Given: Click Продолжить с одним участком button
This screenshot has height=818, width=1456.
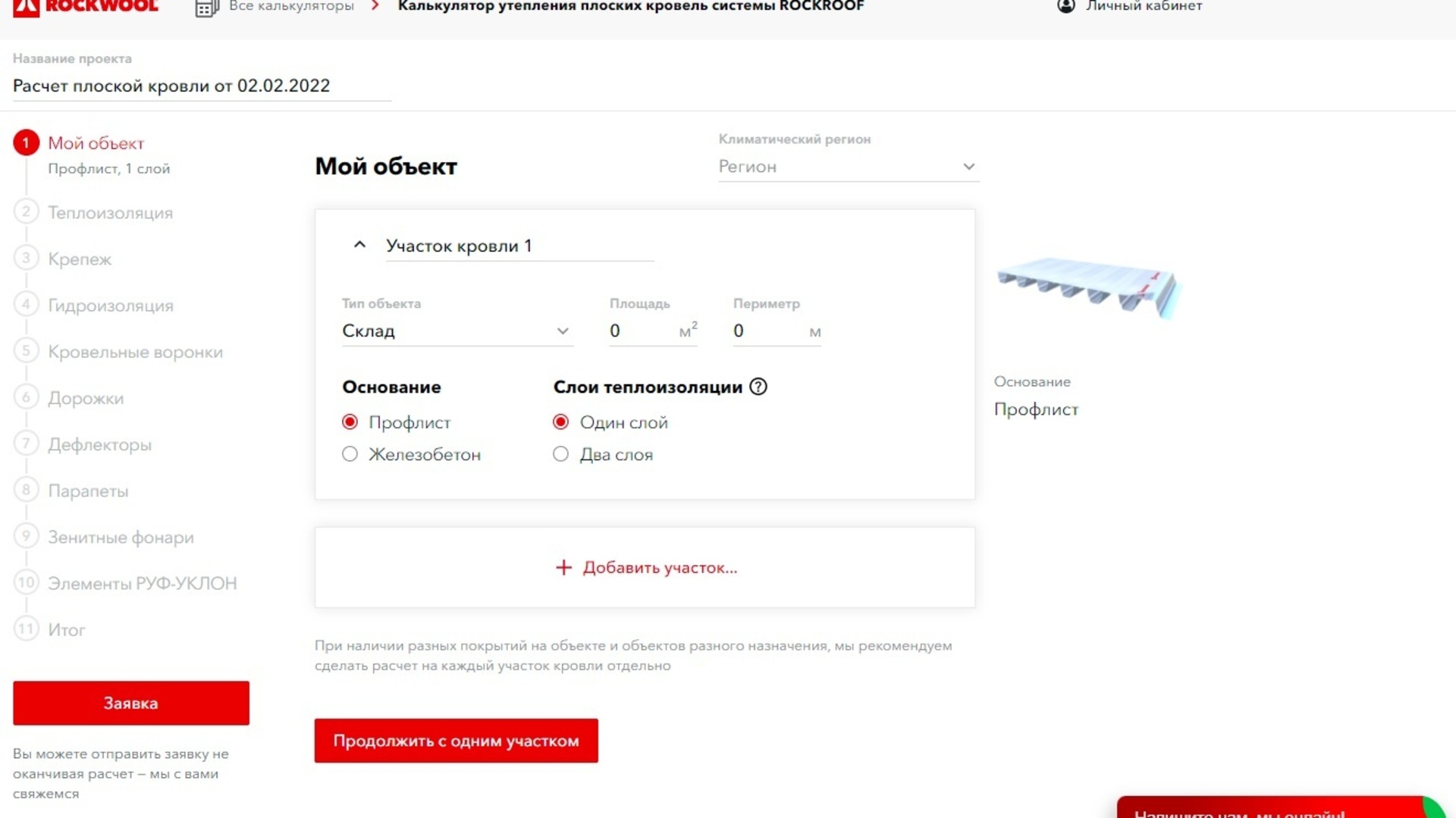Looking at the screenshot, I should 456,741.
